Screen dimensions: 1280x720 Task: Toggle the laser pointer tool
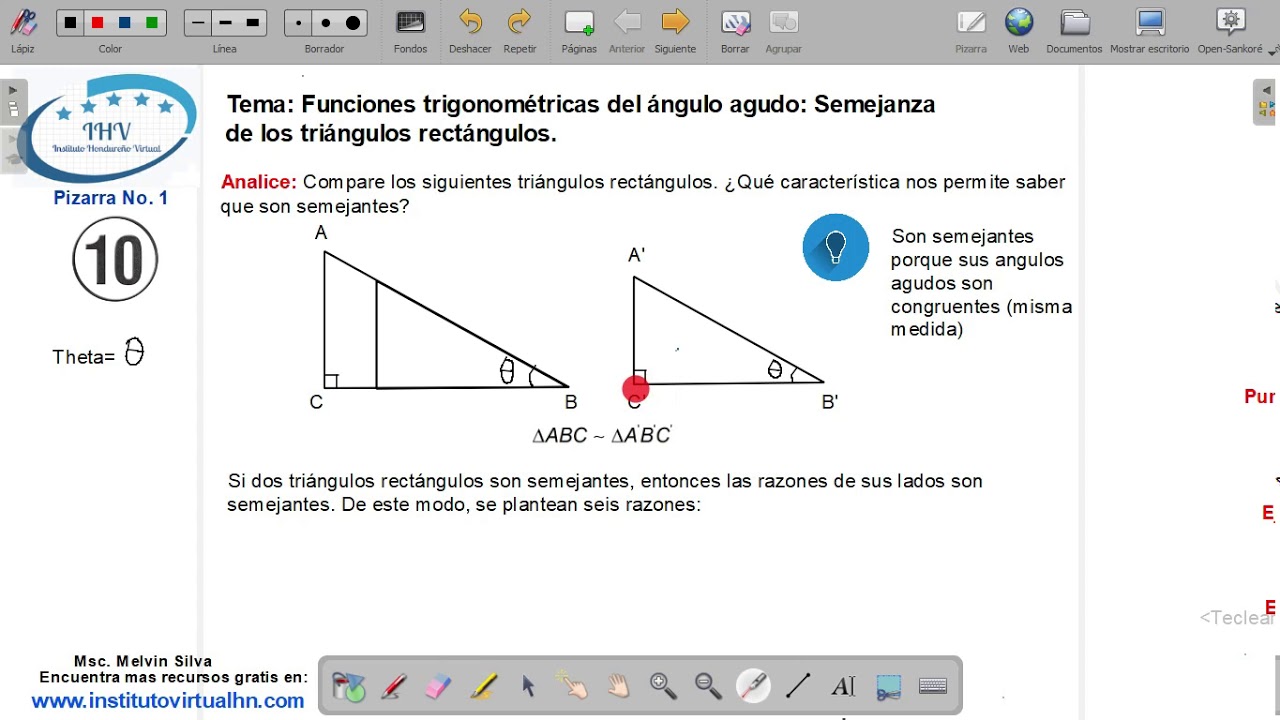753,686
